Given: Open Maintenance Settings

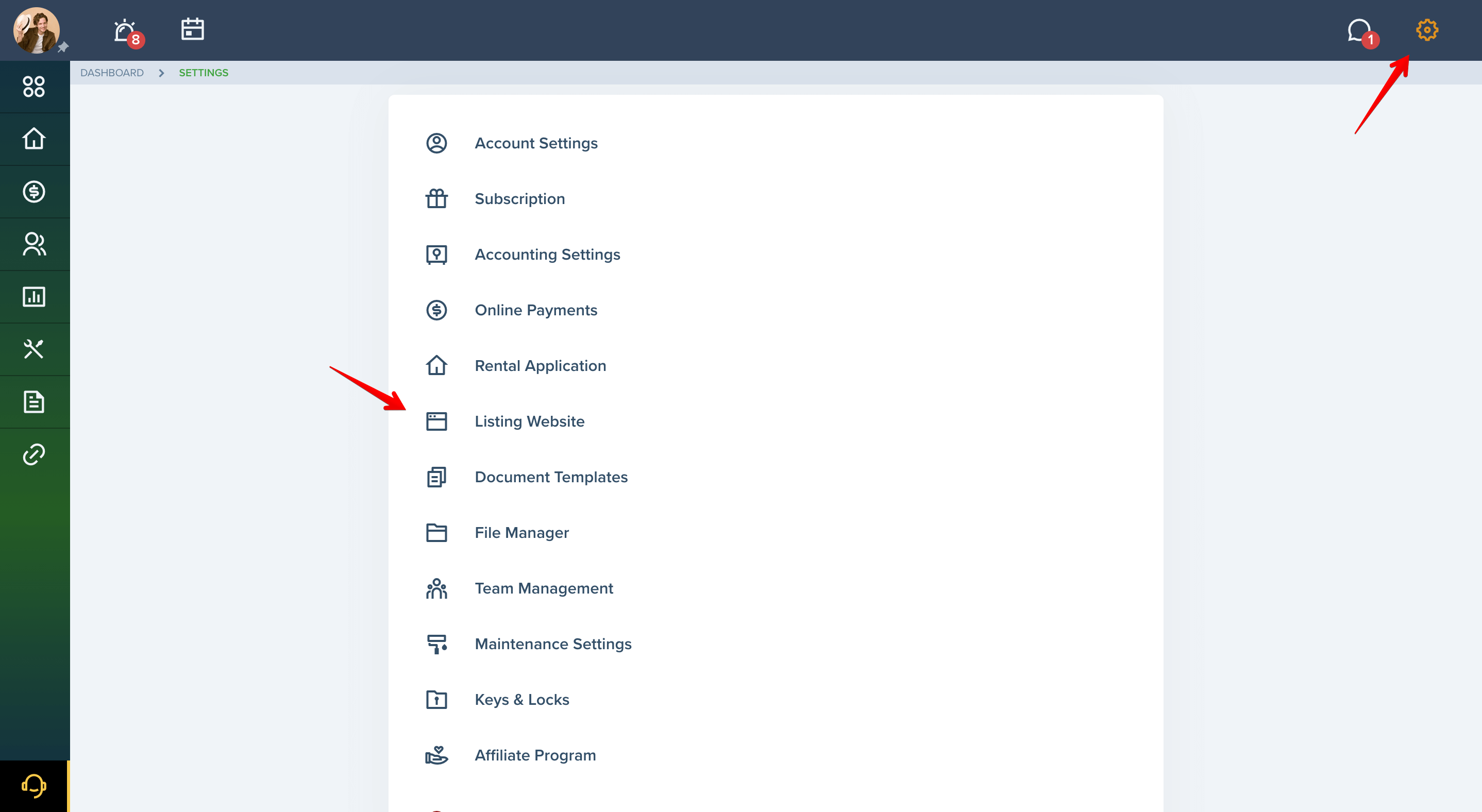Looking at the screenshot, I should [x=553, y=644].
